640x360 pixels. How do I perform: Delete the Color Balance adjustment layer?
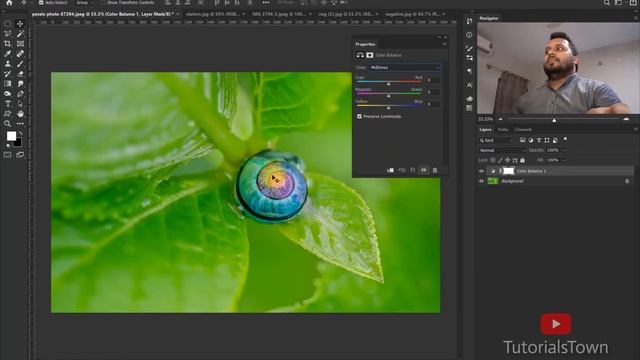(435, 170)
